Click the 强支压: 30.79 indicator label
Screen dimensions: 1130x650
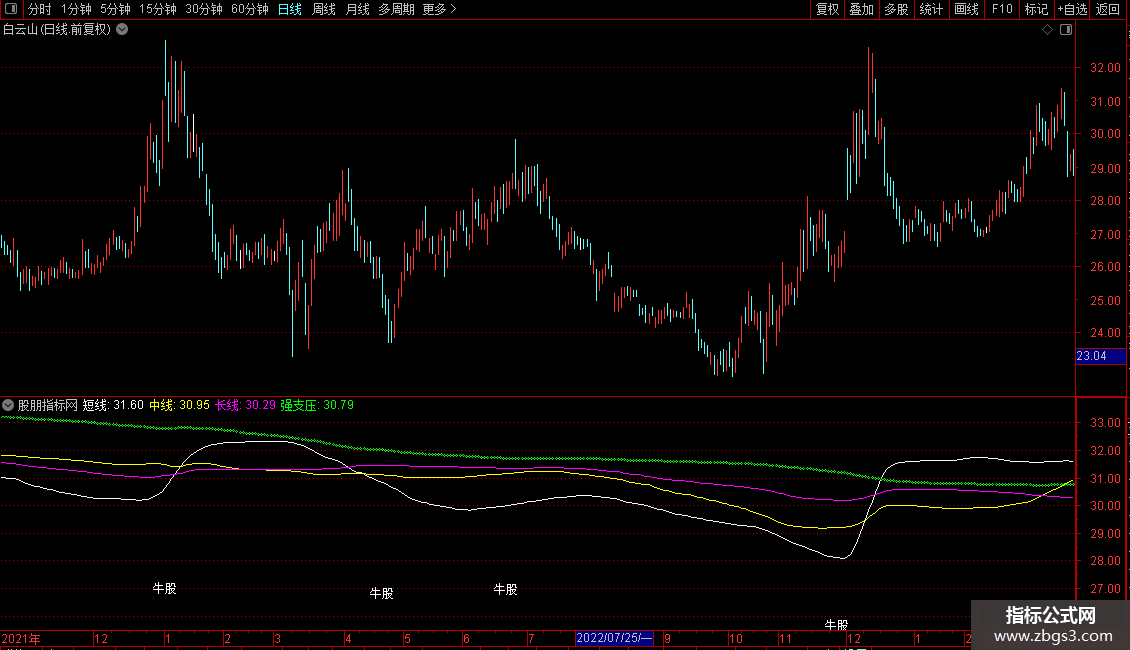[x=317, y=405]
